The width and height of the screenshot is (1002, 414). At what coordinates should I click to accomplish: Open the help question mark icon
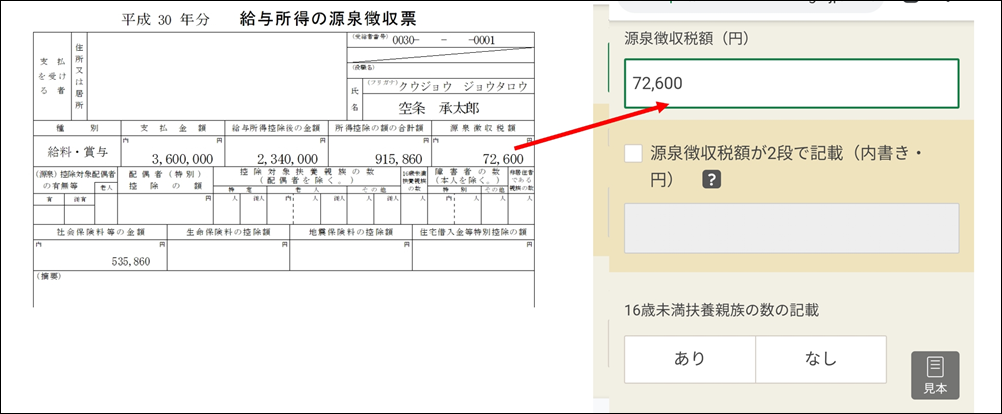click(711, 180)
